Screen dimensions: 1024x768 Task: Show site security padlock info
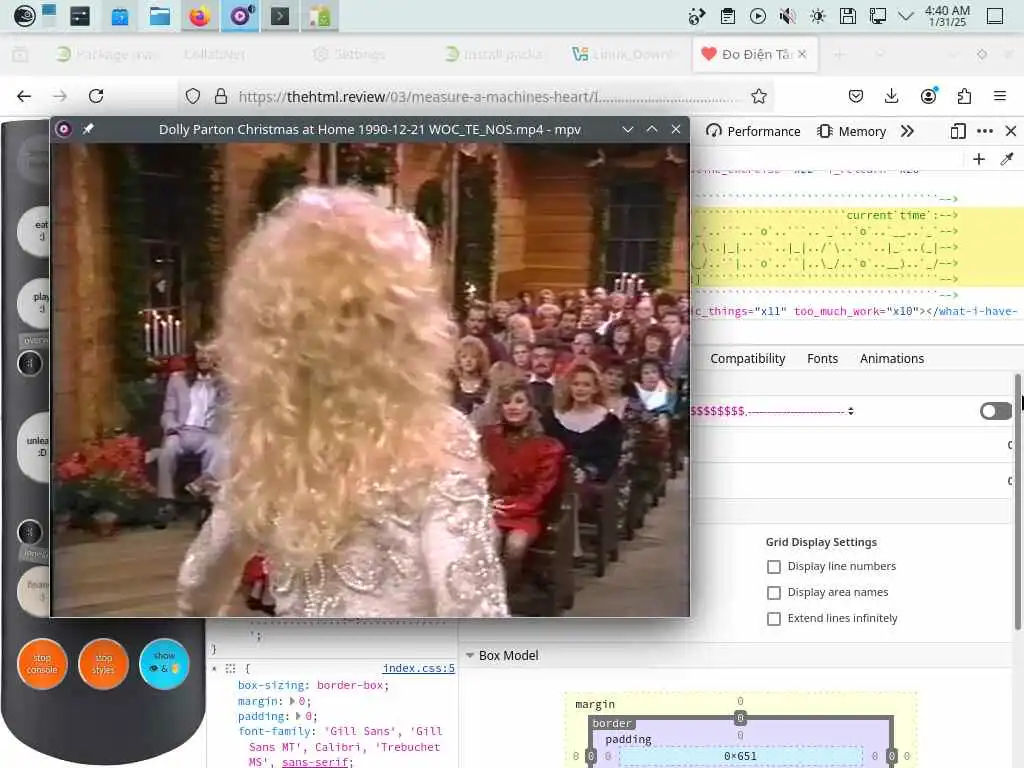[221, 97]
